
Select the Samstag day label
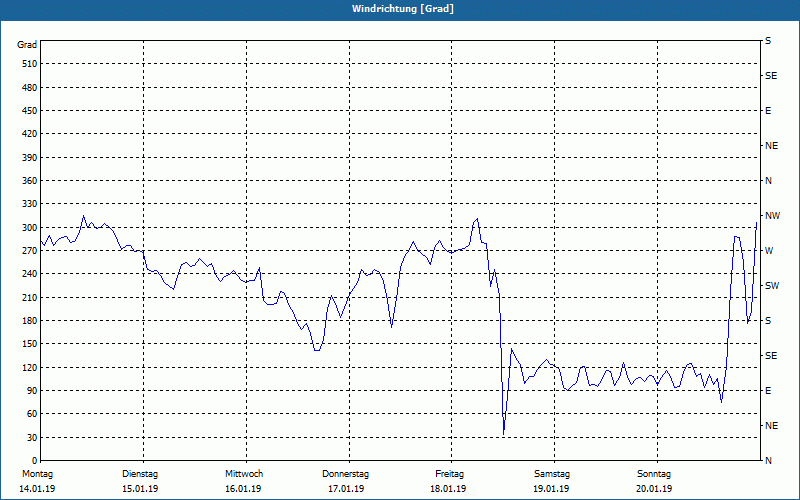click(552, 474)
